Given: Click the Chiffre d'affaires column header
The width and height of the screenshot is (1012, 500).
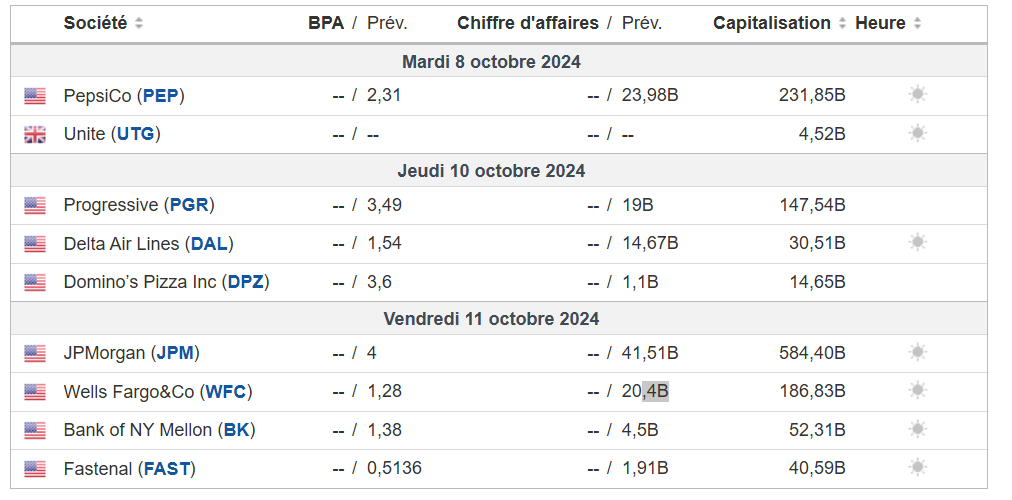Looking at the screenshot, I should [x=528, y=23].
